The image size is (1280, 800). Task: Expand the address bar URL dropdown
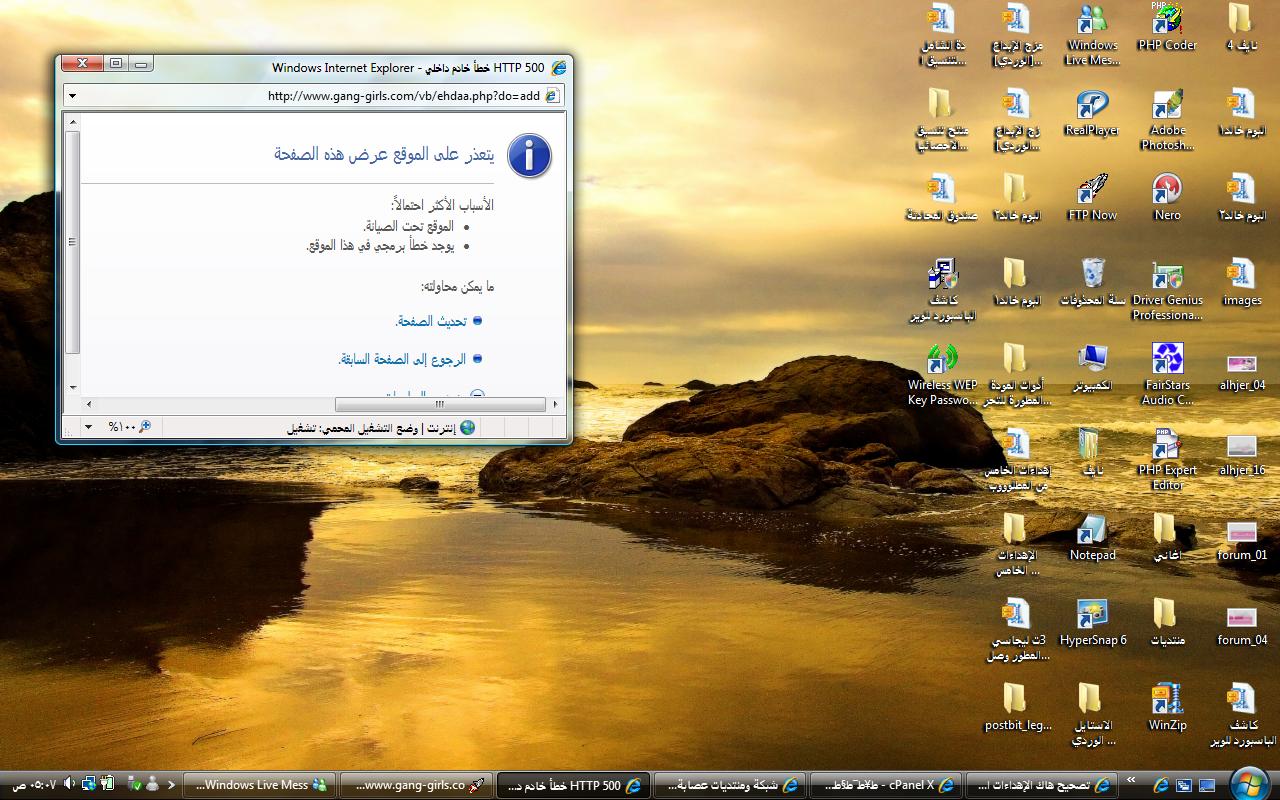click(x=72, y=96)
